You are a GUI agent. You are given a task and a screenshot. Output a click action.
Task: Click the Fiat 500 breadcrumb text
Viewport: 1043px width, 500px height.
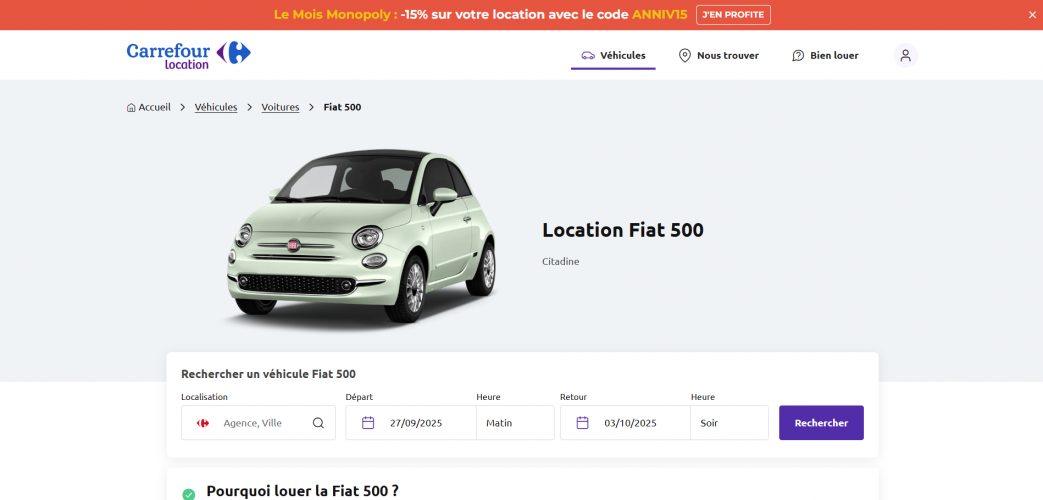[343, 107]
